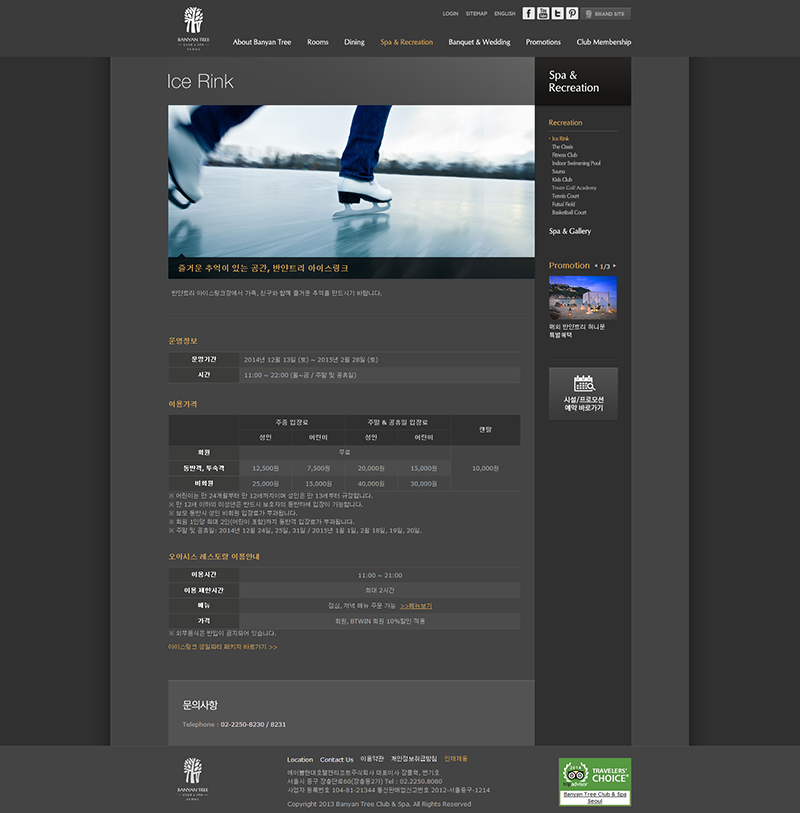Click the 12,500원 weekday adult price
The image size is (800, 813).
[265, 468]
